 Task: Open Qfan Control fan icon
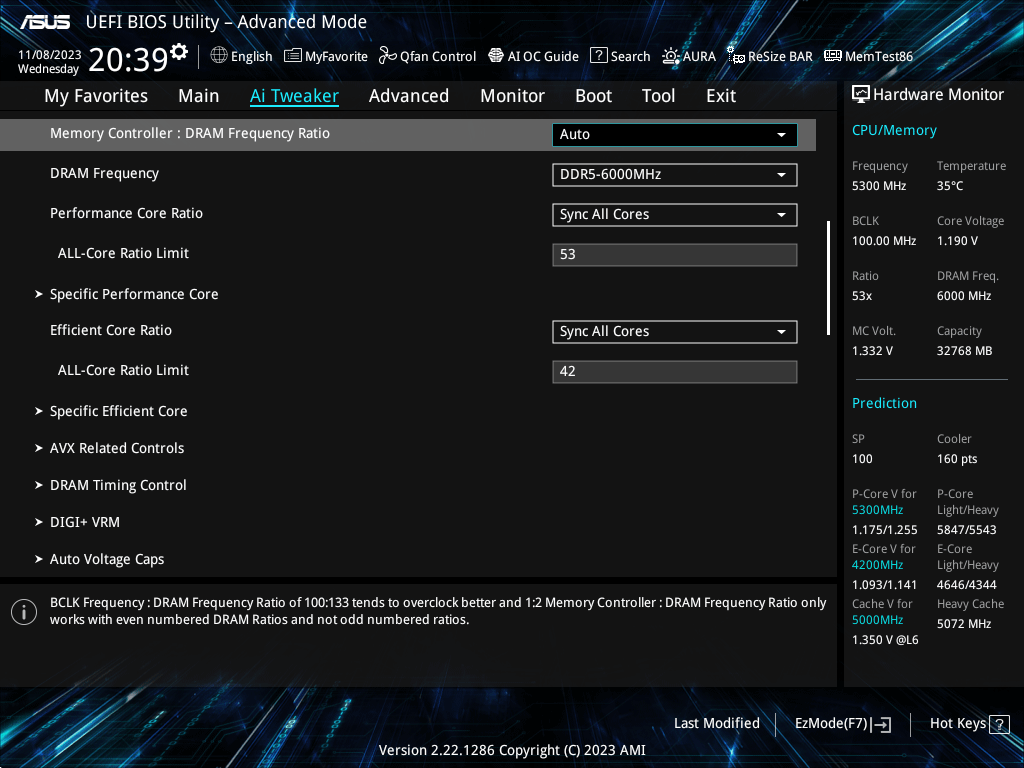[x=388, y=56]
